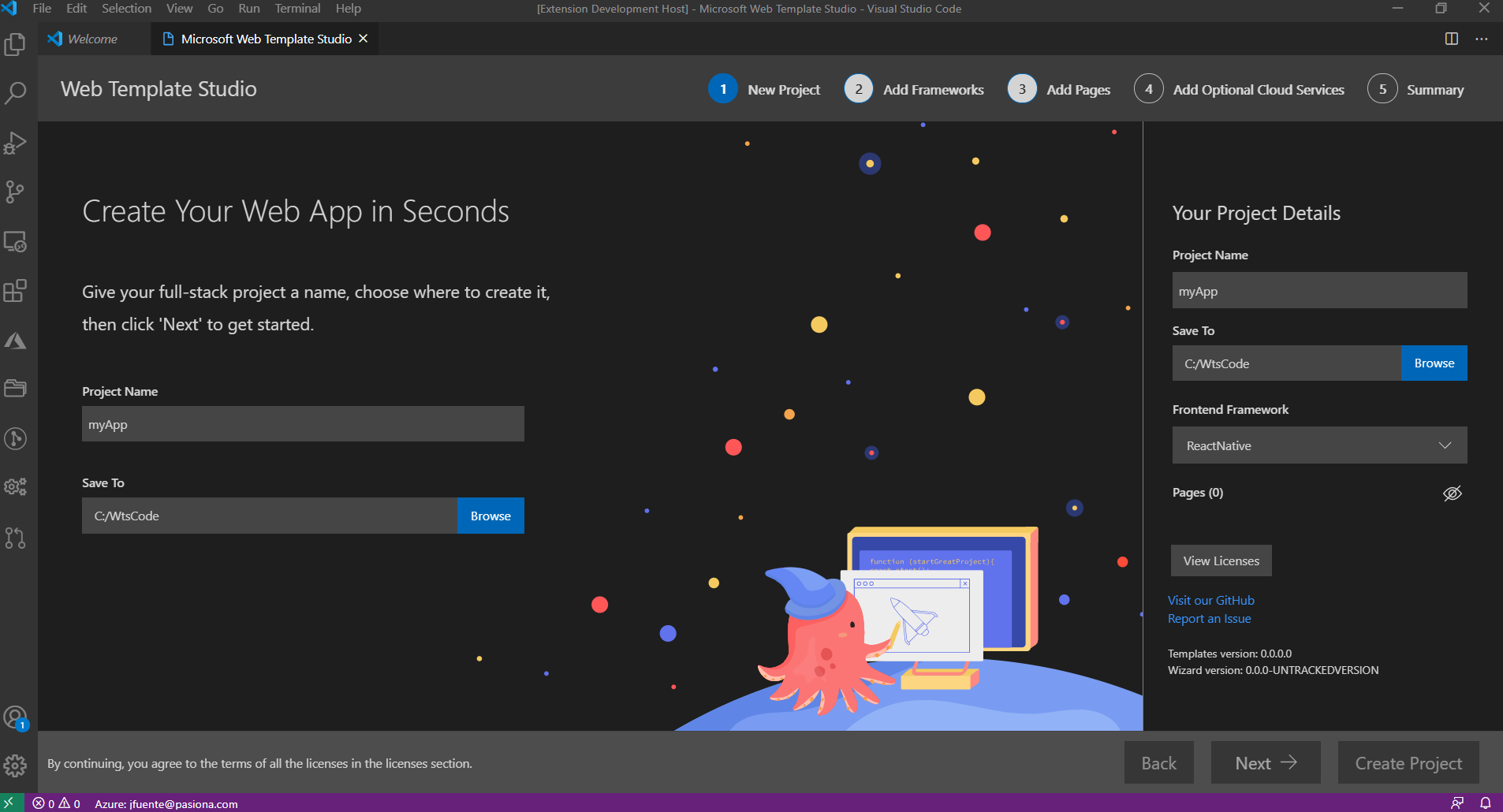Image resolution: width=1503 pixels, height=812 pixels.
Task: Open the Explorer view in activity bar
Action: [x=15, y=44]
